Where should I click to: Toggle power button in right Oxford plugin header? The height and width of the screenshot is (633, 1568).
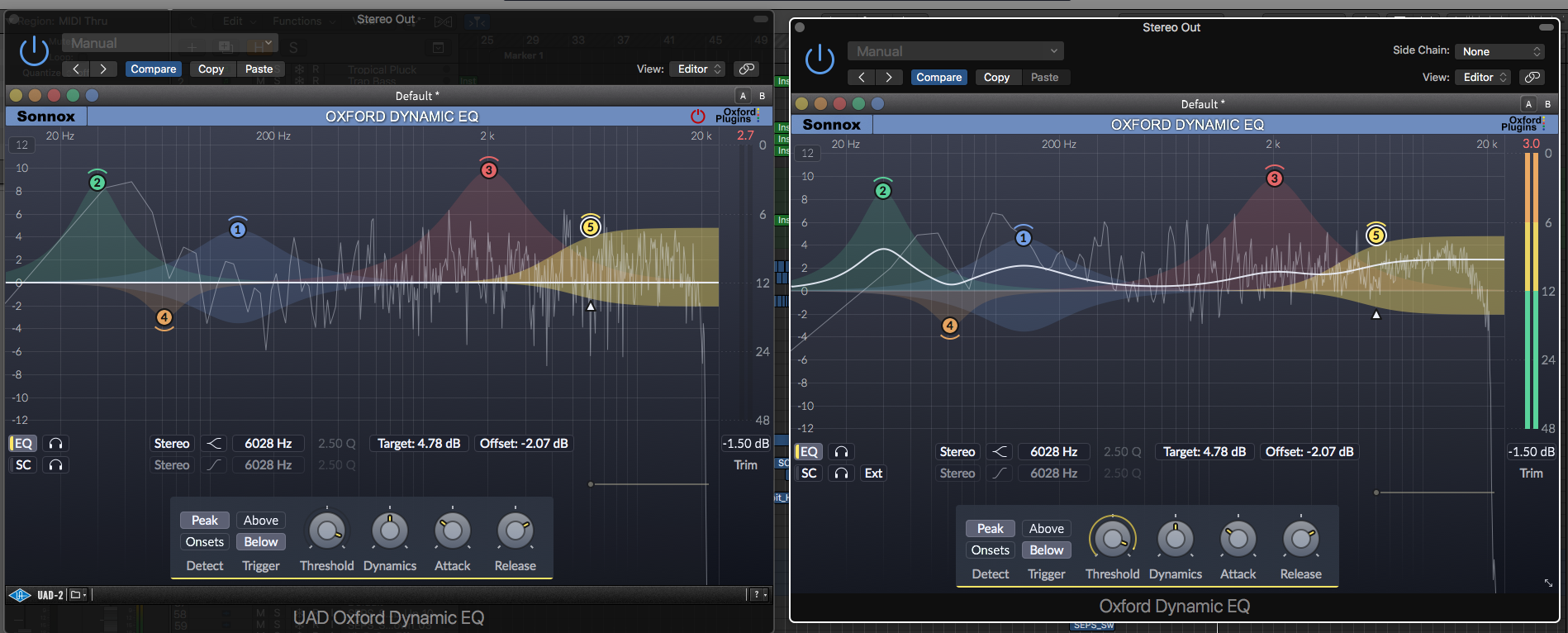click(820, 59)
